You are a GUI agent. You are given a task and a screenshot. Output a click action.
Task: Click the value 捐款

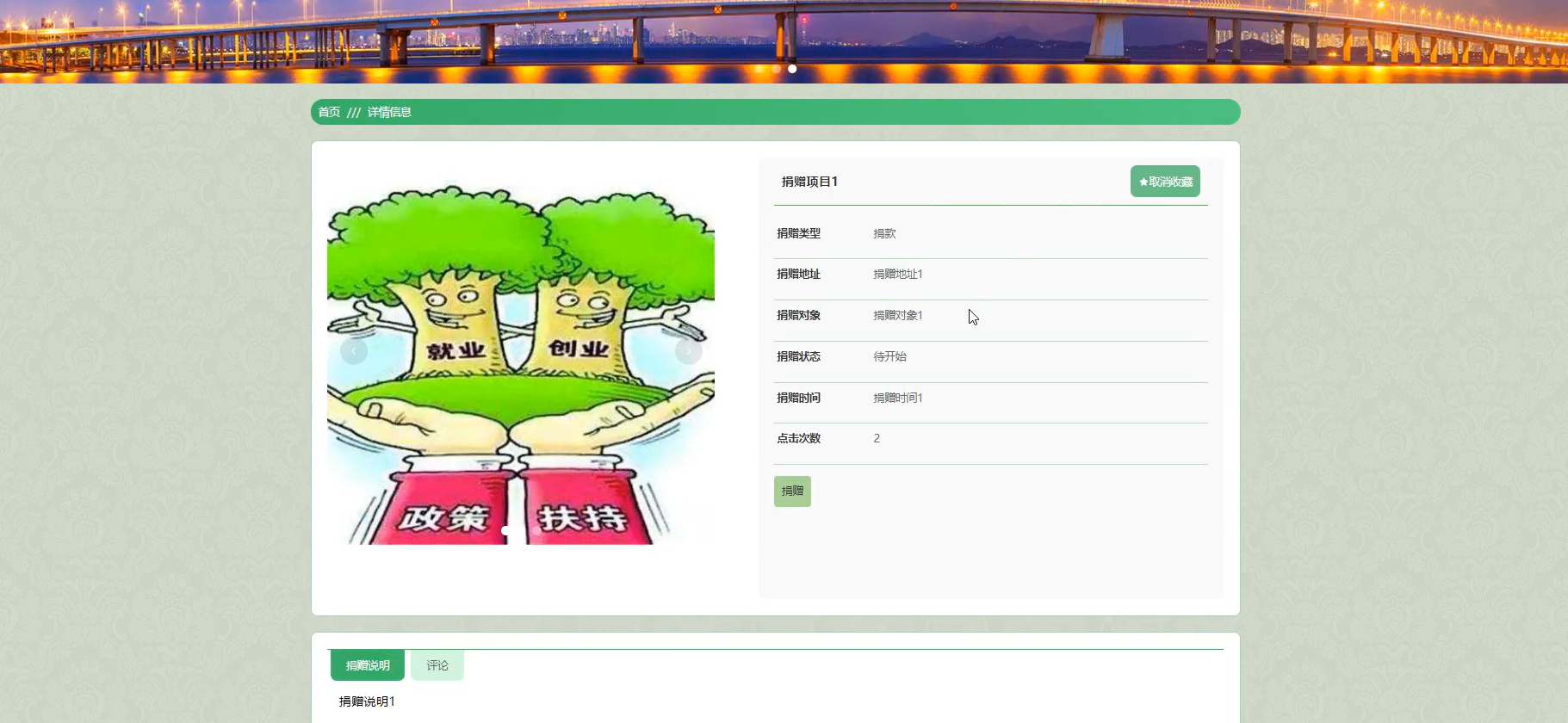tap(884, 233)
